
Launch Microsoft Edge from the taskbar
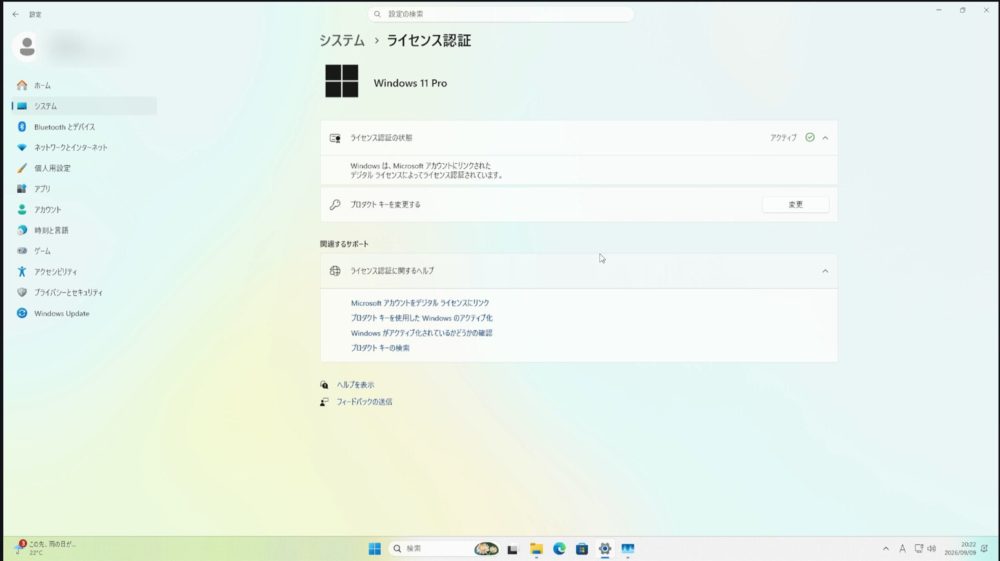point(559,548)
